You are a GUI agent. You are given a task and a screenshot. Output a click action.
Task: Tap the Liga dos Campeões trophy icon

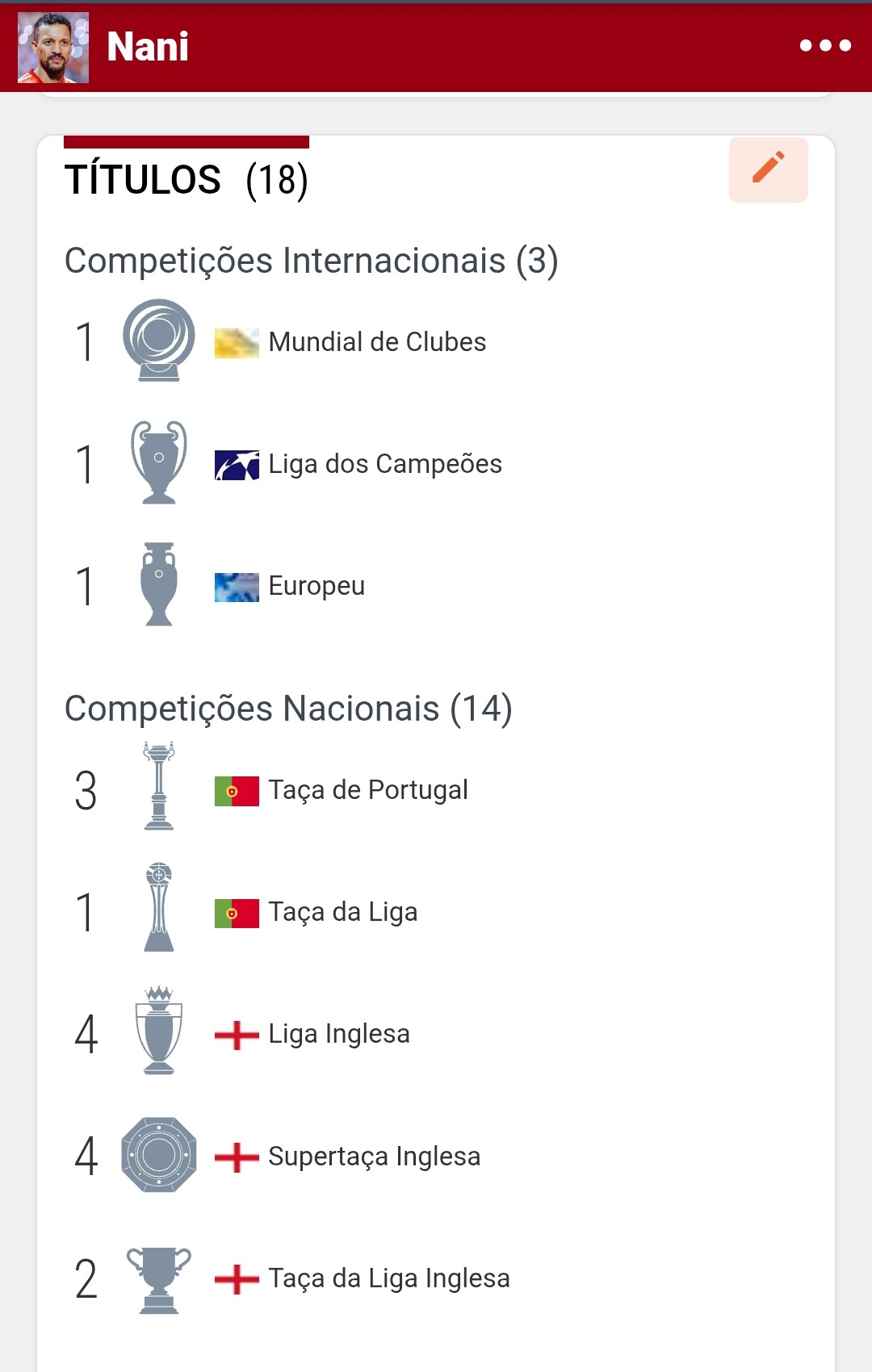click(x=159, y=463)
